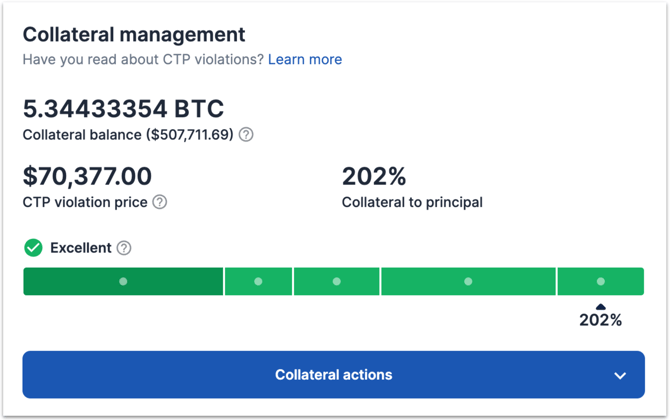Open the Learn more link
Screen dimensions: 670x420
(305, 60)
